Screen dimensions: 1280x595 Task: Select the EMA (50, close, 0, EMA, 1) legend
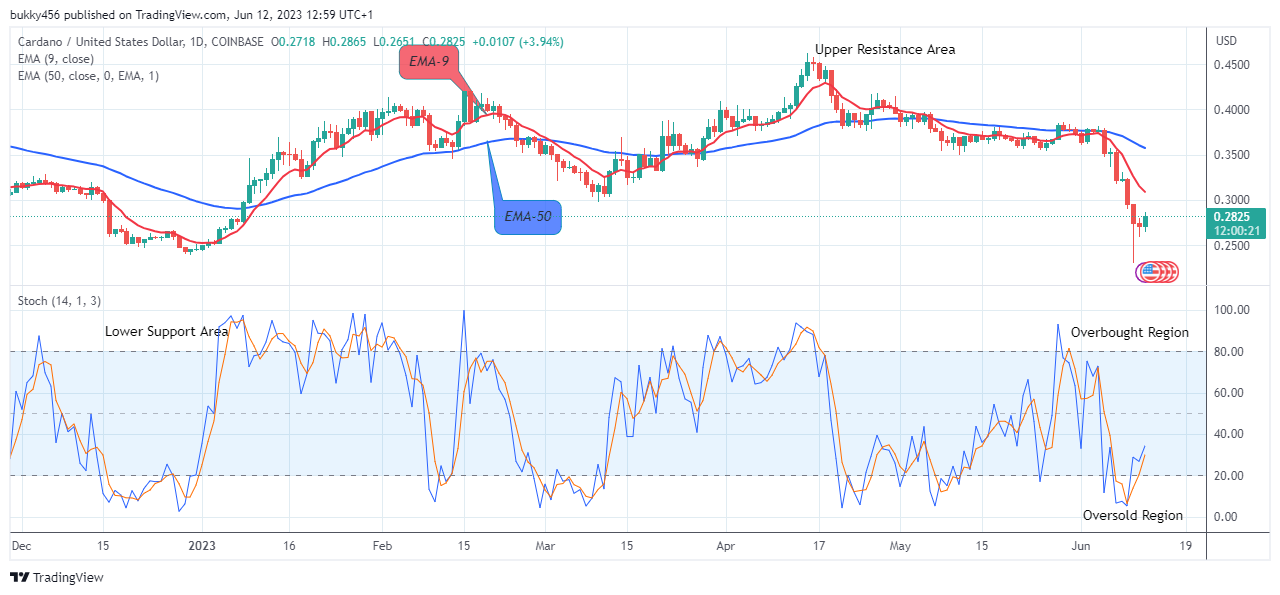[88, 76]
